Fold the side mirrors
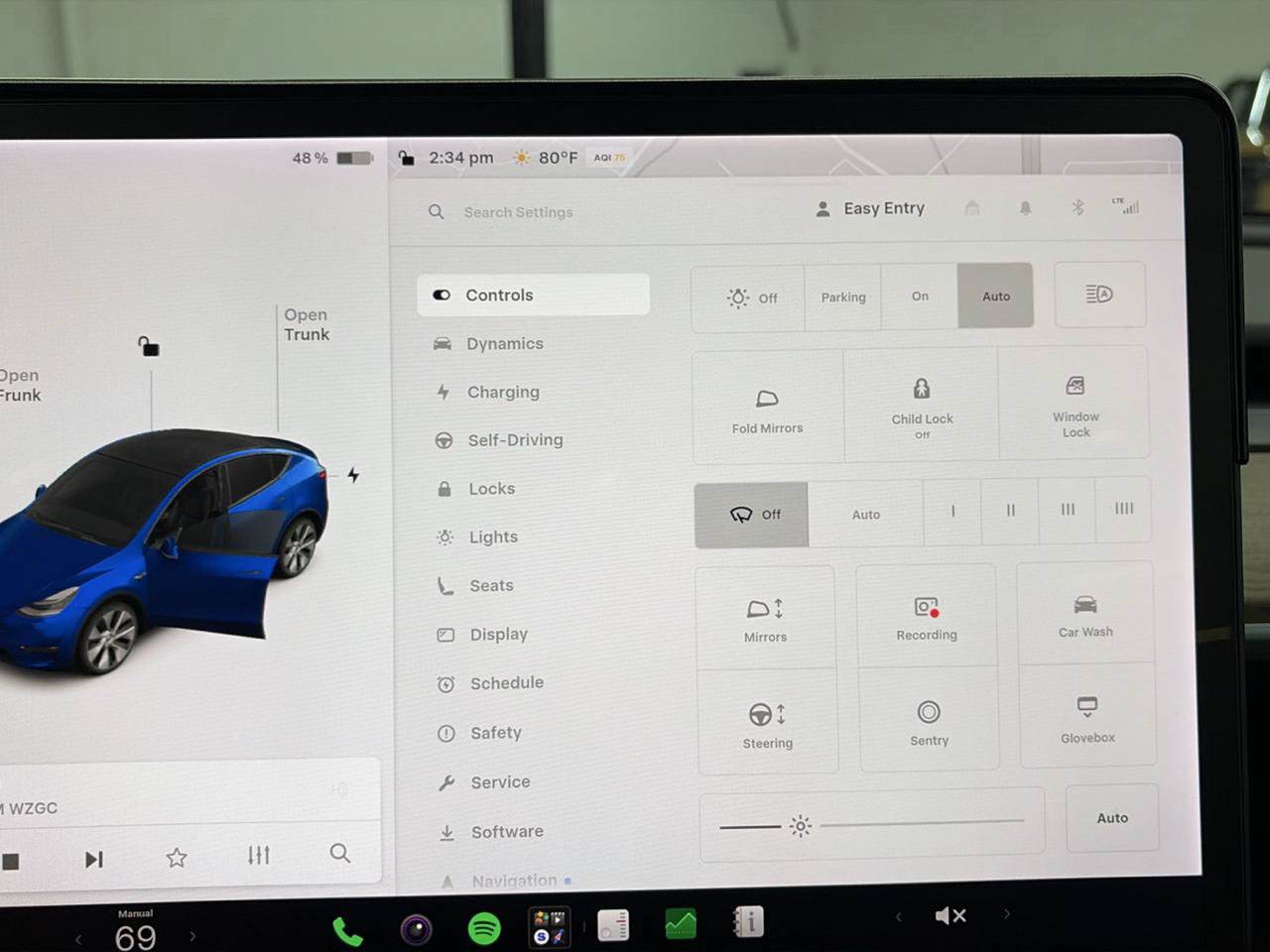This screenshot has height=952, width=1270. (x=768, y=408)
